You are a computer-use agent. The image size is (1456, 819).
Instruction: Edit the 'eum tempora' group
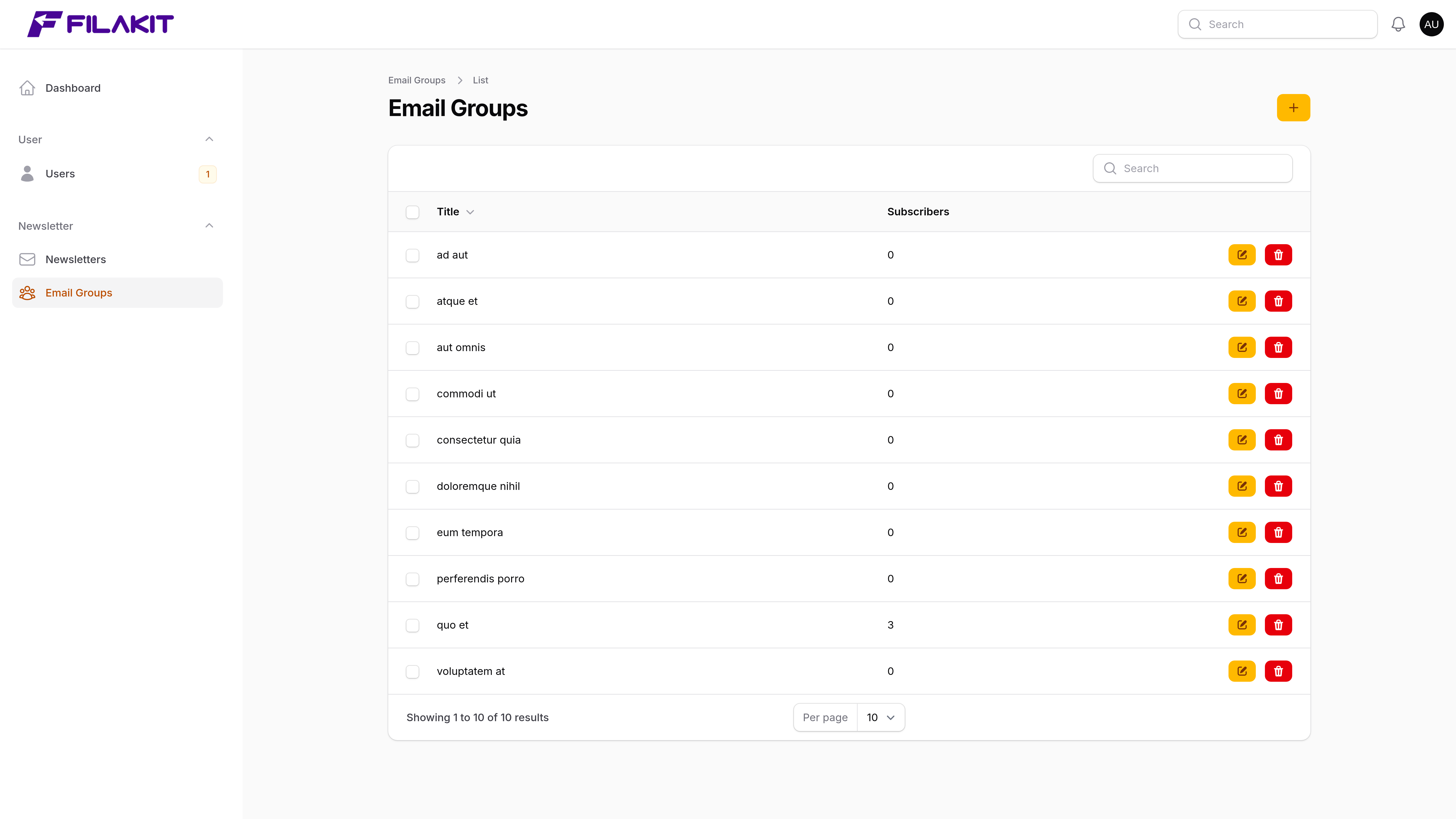(x=1242, y=532)
